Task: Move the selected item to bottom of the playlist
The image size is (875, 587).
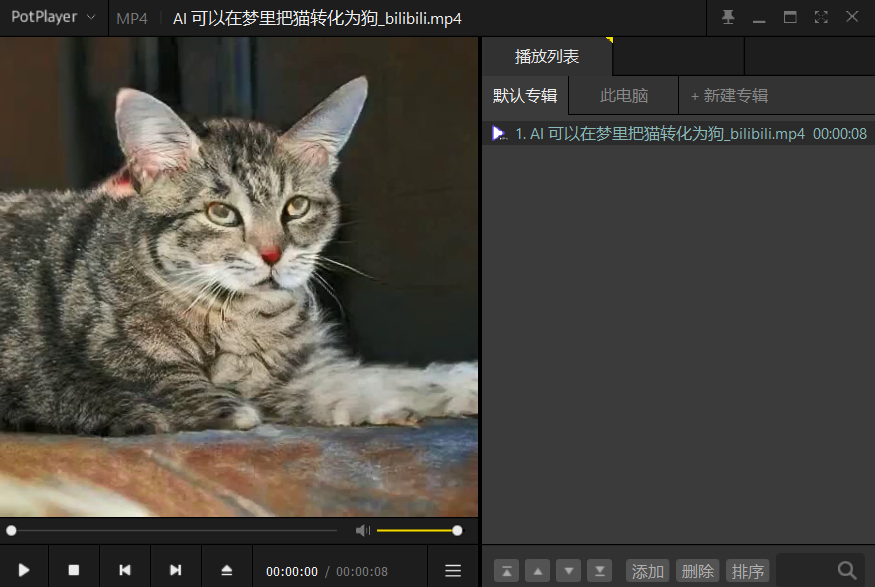Action: point(600,571)
